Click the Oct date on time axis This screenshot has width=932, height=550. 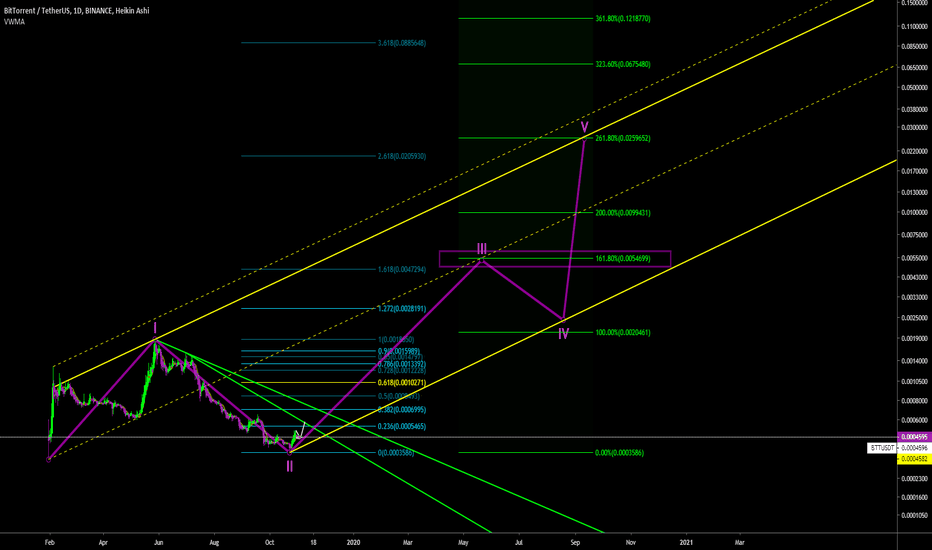click(x=269, y=542)
